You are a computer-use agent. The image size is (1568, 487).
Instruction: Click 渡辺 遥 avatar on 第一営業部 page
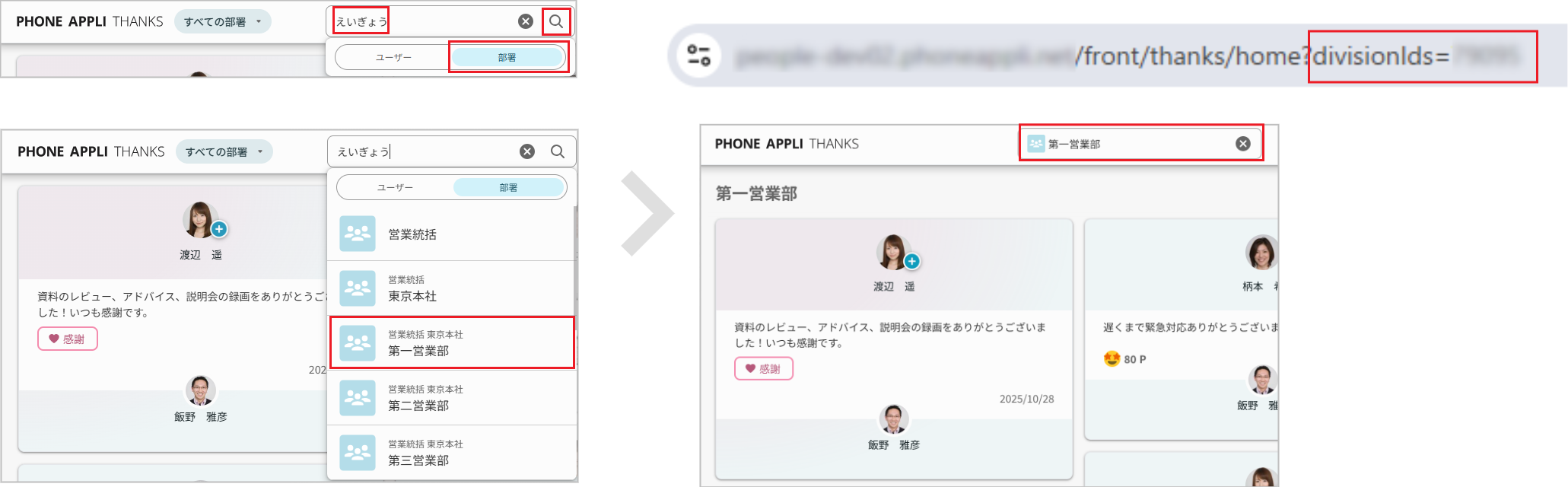click(x=894, y=253)
